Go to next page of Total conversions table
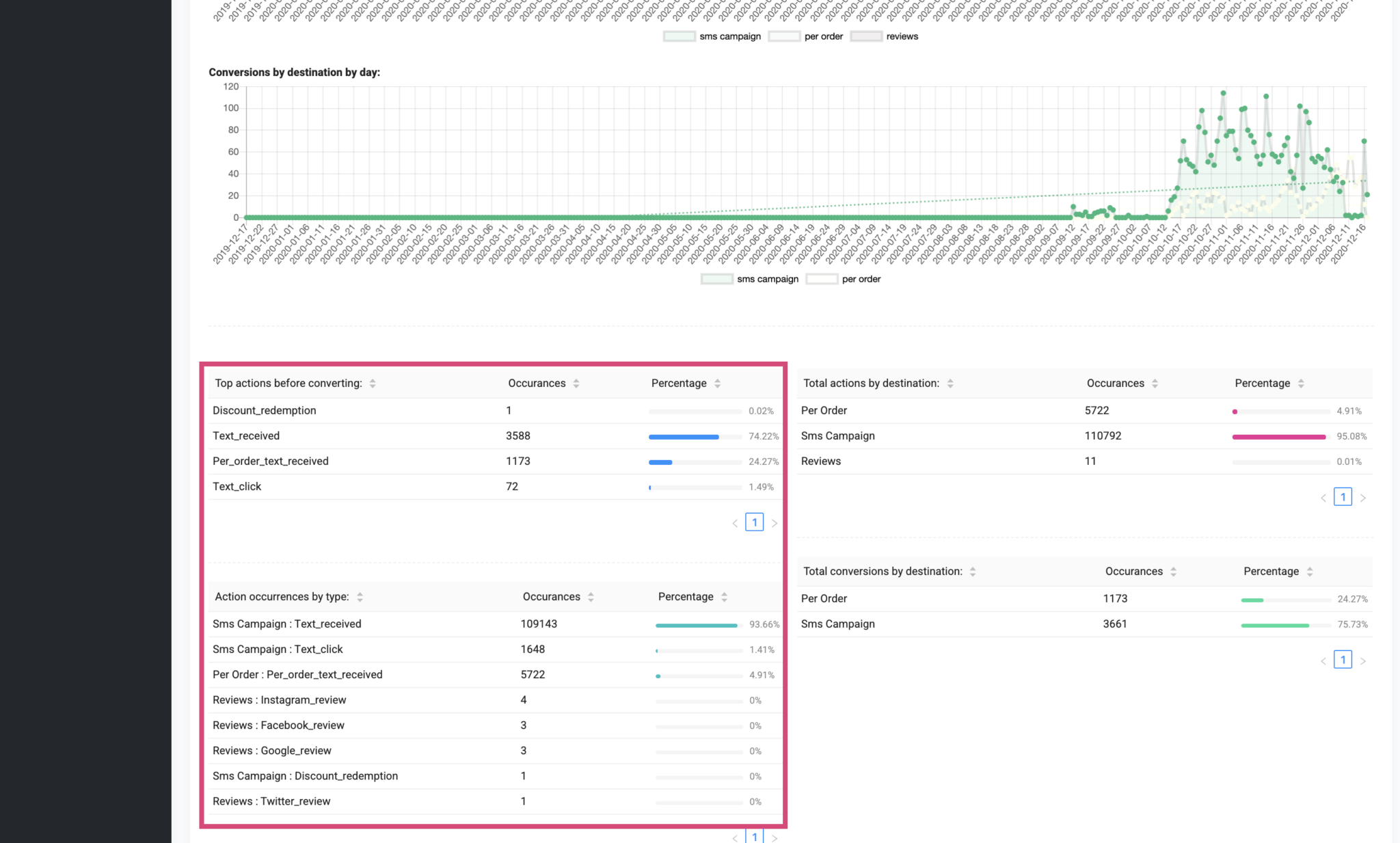 coord(1363,660)
